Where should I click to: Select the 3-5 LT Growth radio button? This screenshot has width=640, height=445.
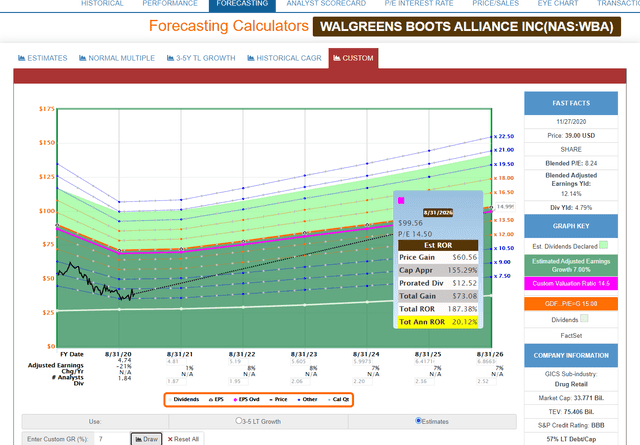pos(238,421)
